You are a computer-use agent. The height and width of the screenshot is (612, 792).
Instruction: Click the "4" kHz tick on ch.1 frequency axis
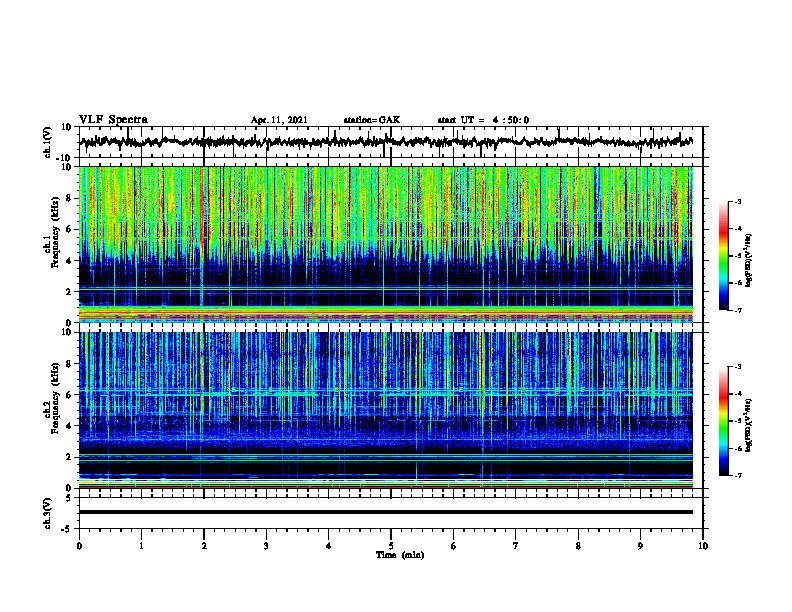(69, 261)
